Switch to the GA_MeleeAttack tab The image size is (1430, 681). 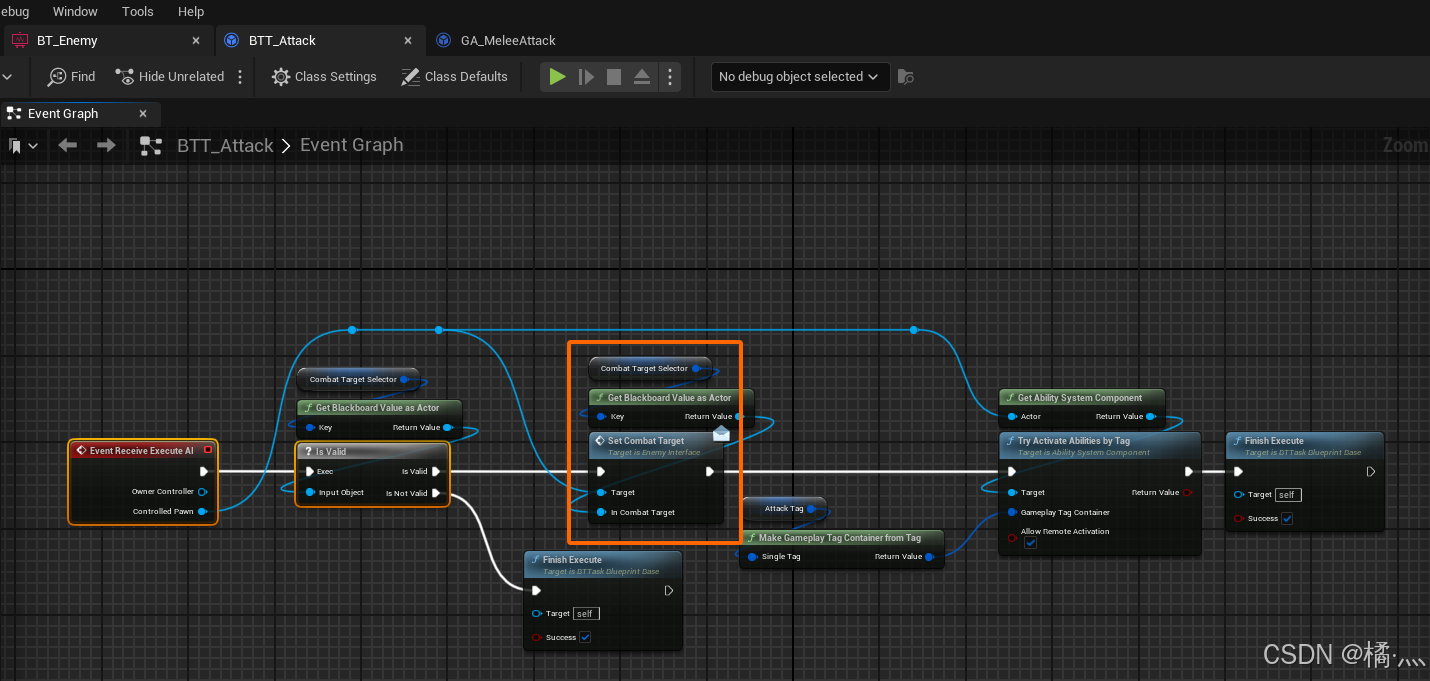click(x=508, y=41)
